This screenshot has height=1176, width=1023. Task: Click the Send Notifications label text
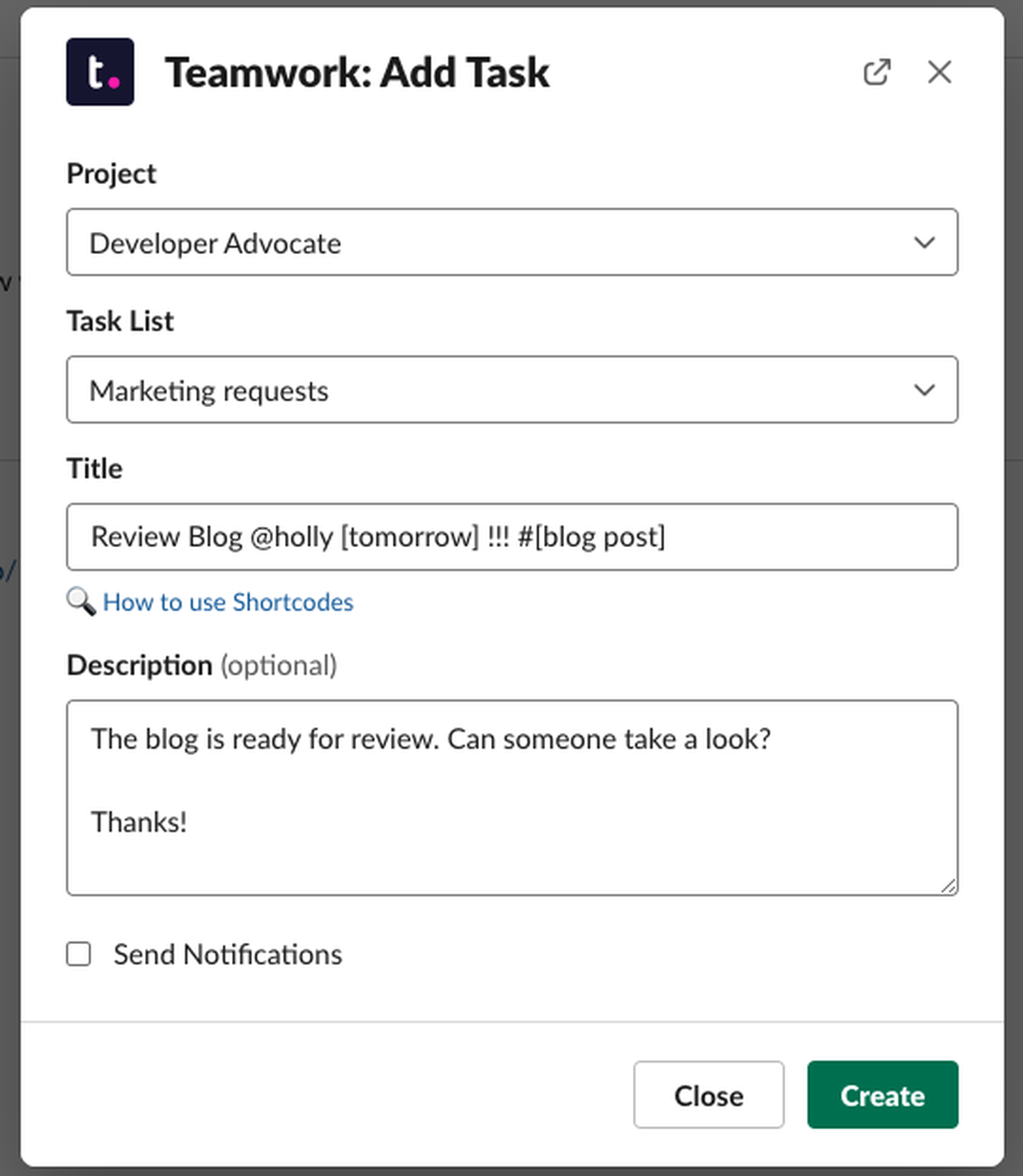point(228,954)
